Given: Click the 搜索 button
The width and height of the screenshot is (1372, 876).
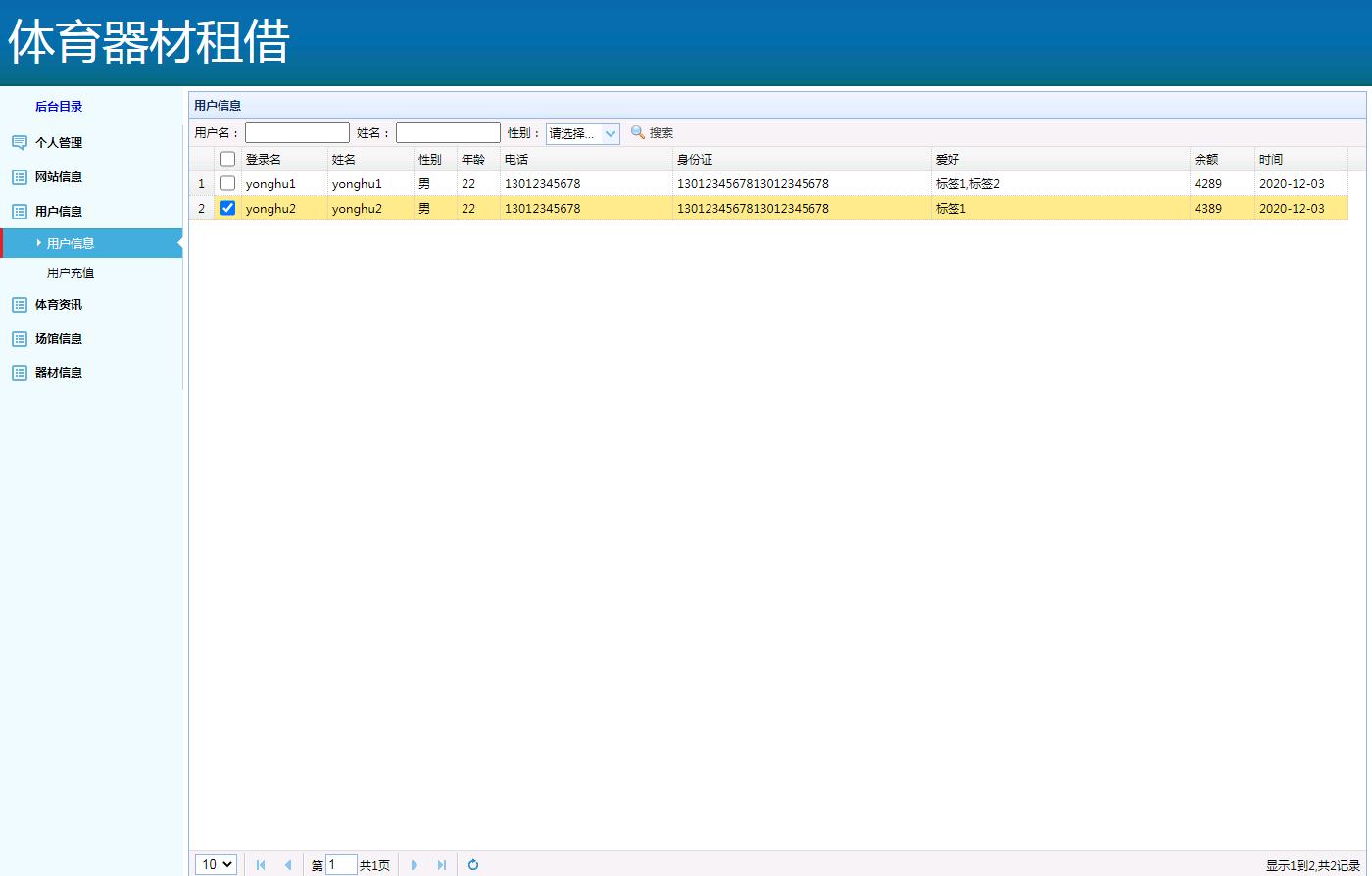Looking at the screenshot, I should (x=652, y=133).
